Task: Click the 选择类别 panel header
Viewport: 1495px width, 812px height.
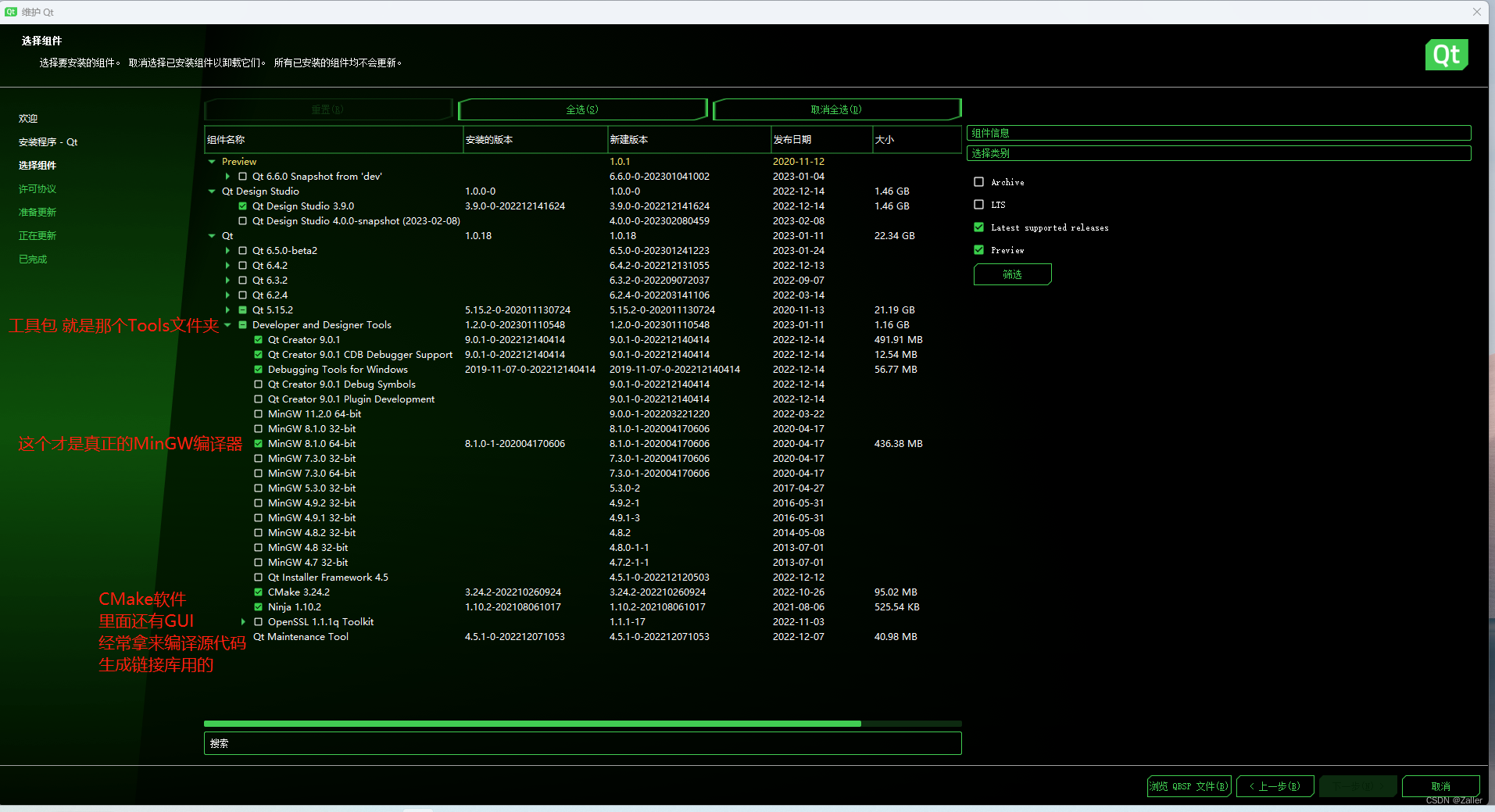Action: [x=1218, y=153]
